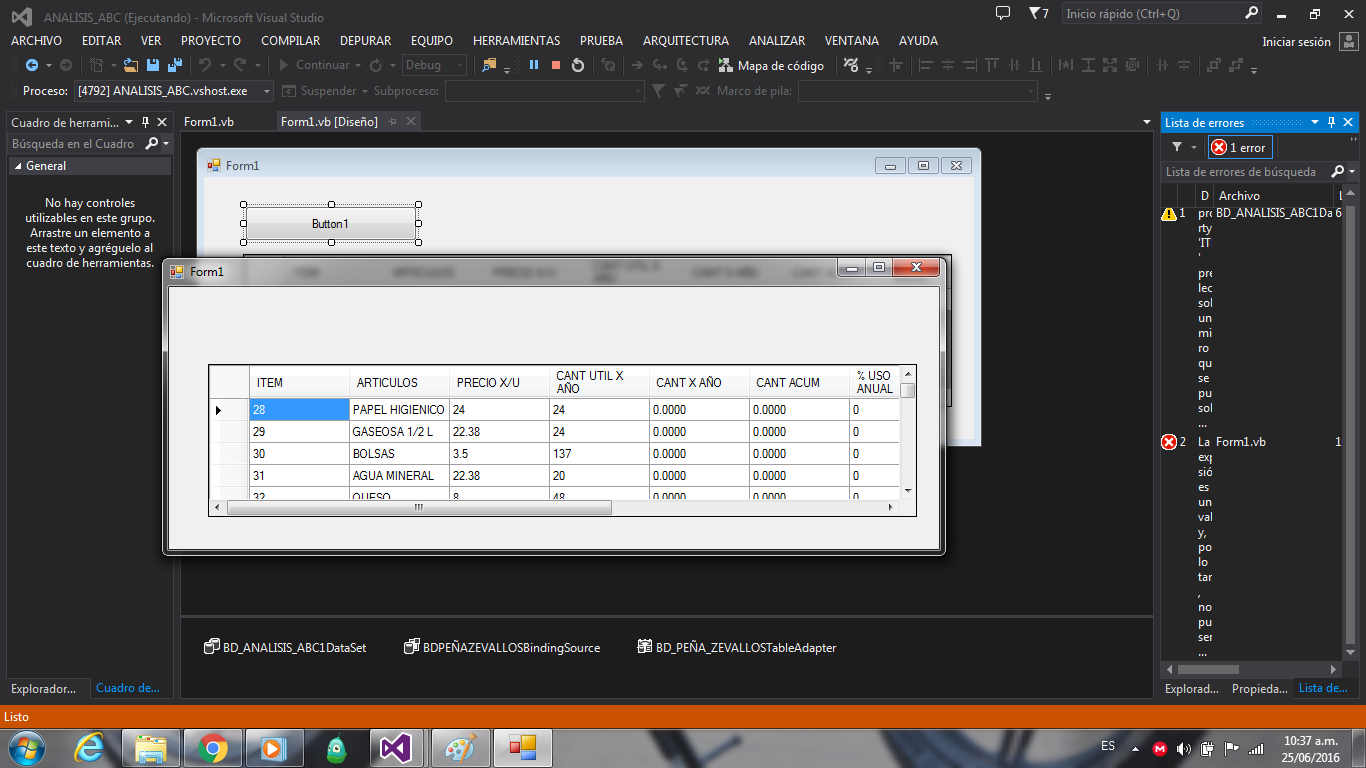This screenshot has height=768, width=1366.
Task: Pin the Lista de errores panel
Action: 1331,123
